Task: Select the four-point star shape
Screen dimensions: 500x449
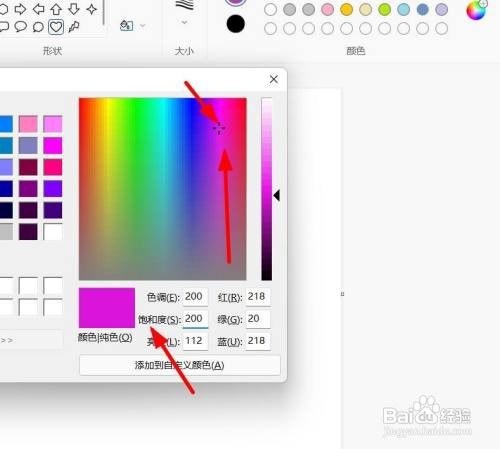Action: tap(91, 9)
